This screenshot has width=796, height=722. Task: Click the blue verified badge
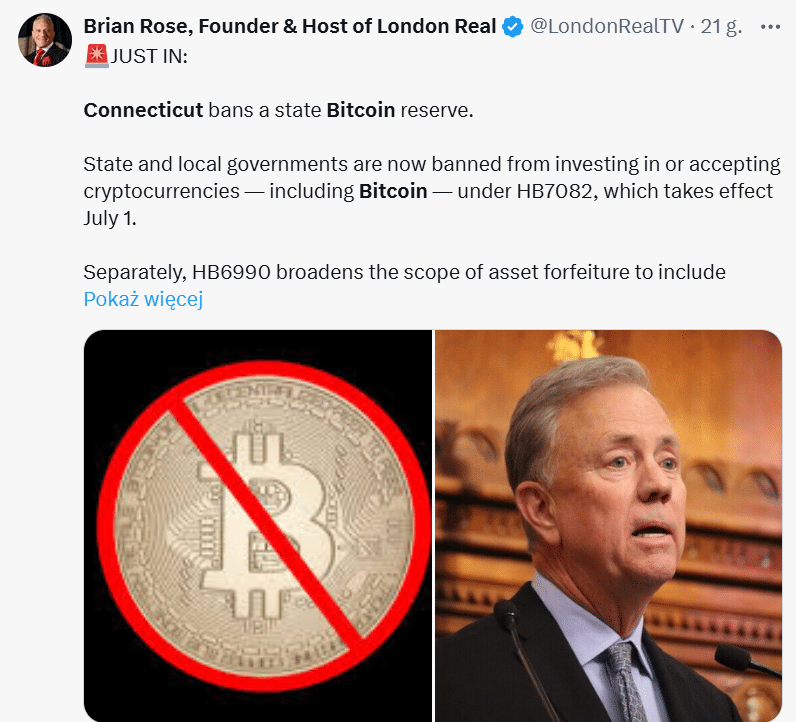(512, 27)
